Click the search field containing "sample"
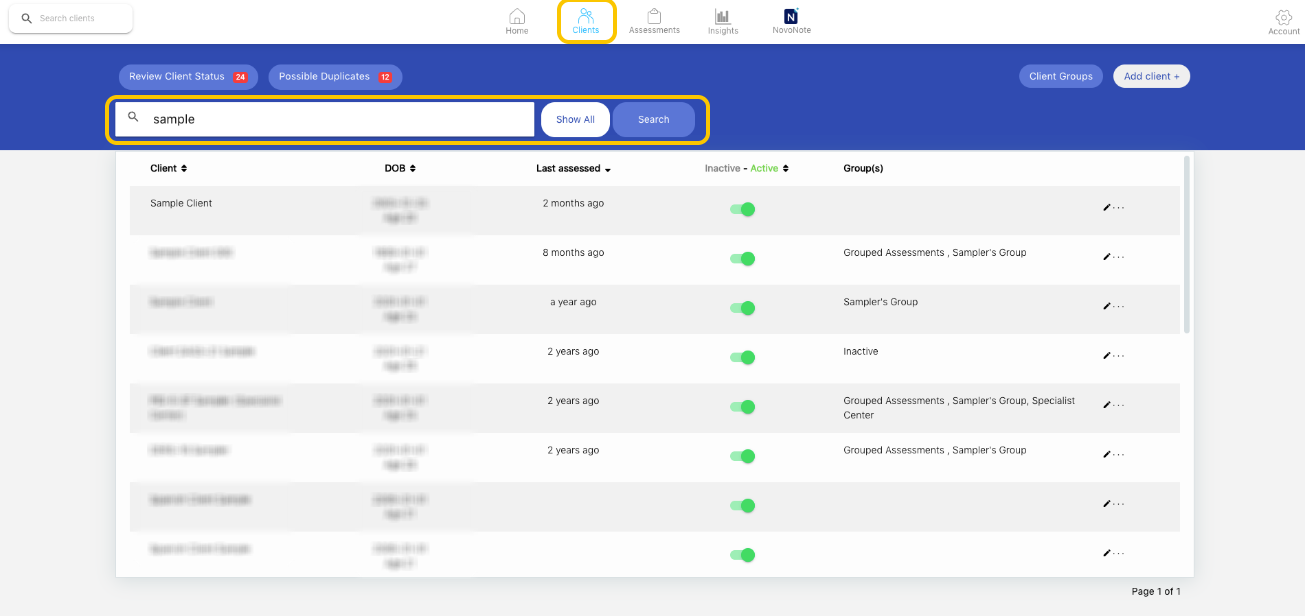Viewport: 1305px width, 616px height. [x=325, y=119]
